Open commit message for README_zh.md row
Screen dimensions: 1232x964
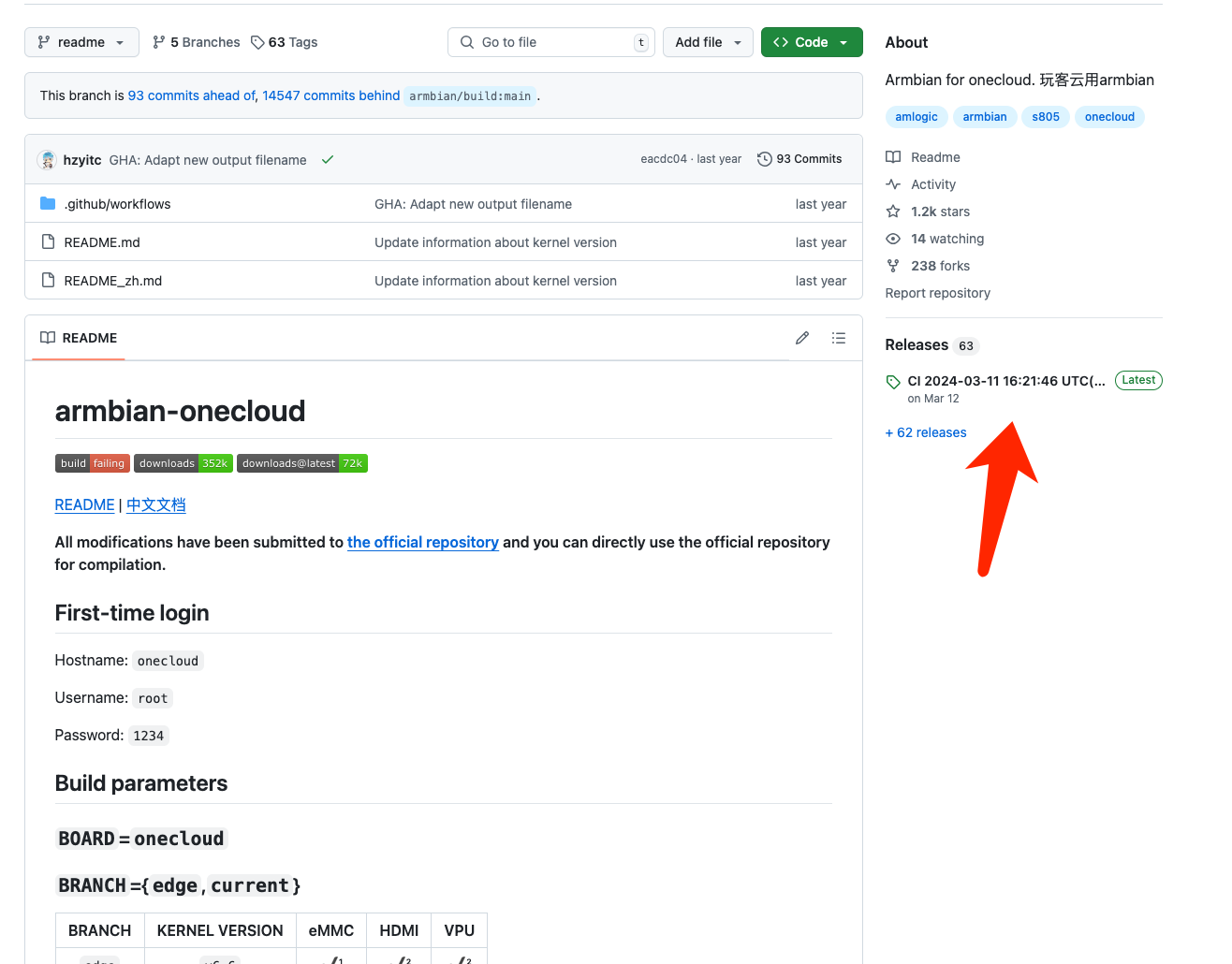tap(495, 281)
